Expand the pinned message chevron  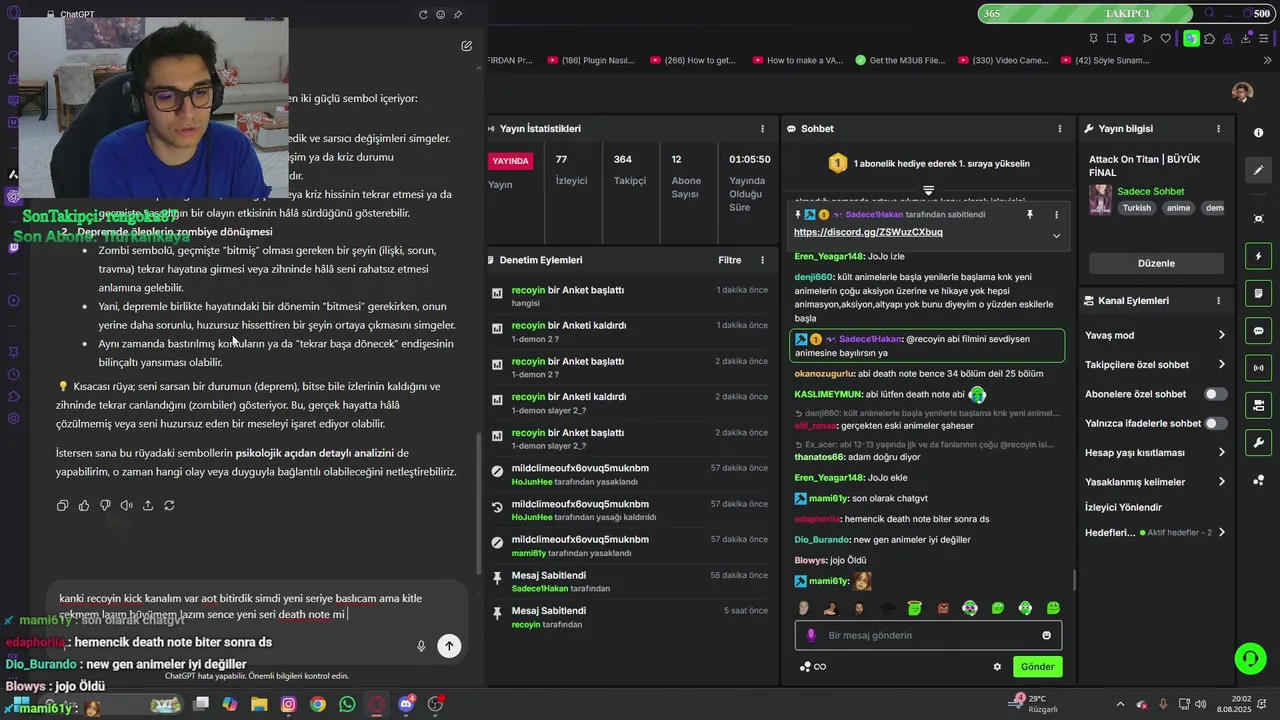coord(1056,236)
